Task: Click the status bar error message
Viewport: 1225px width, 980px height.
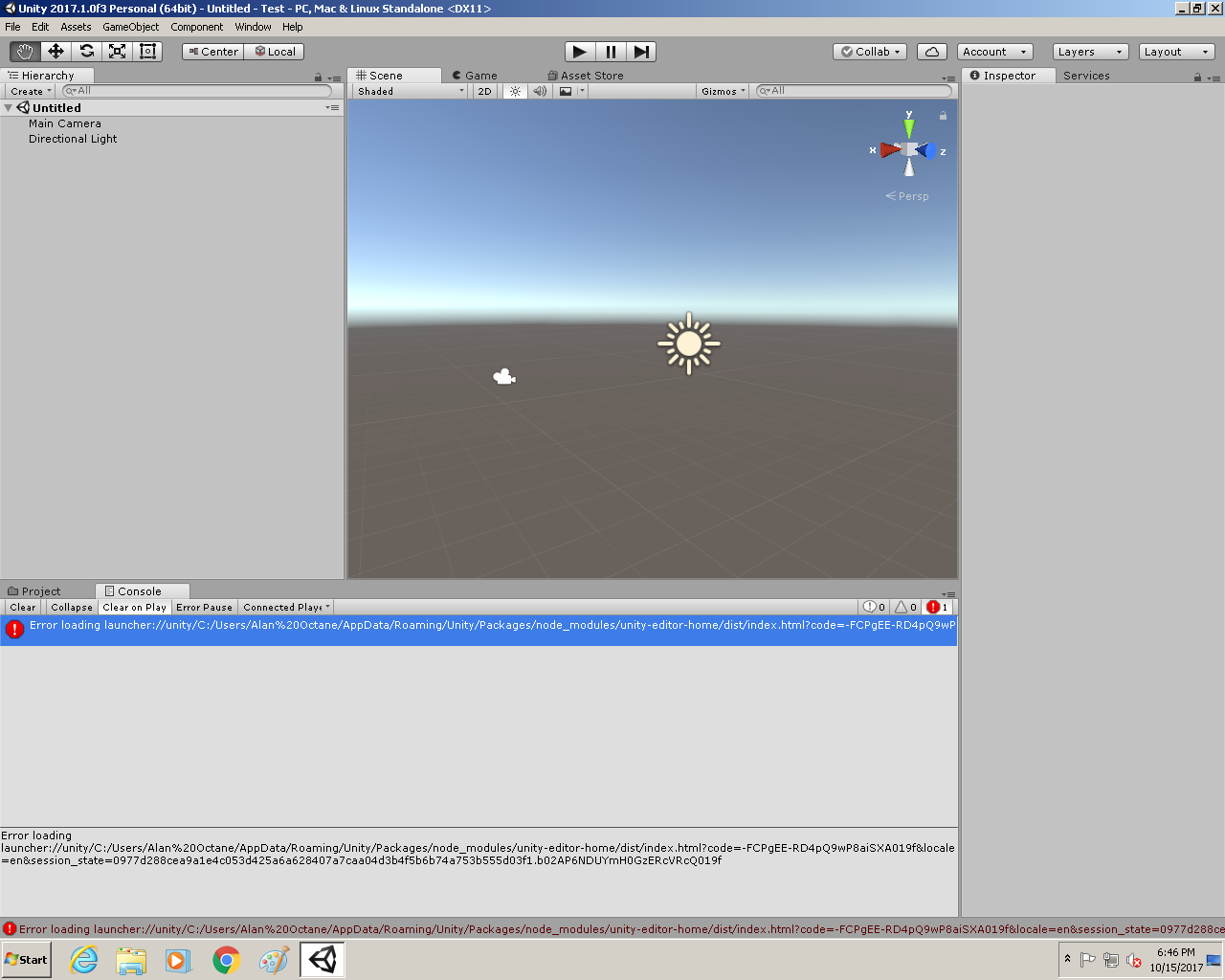Action: tap(612, 928)
